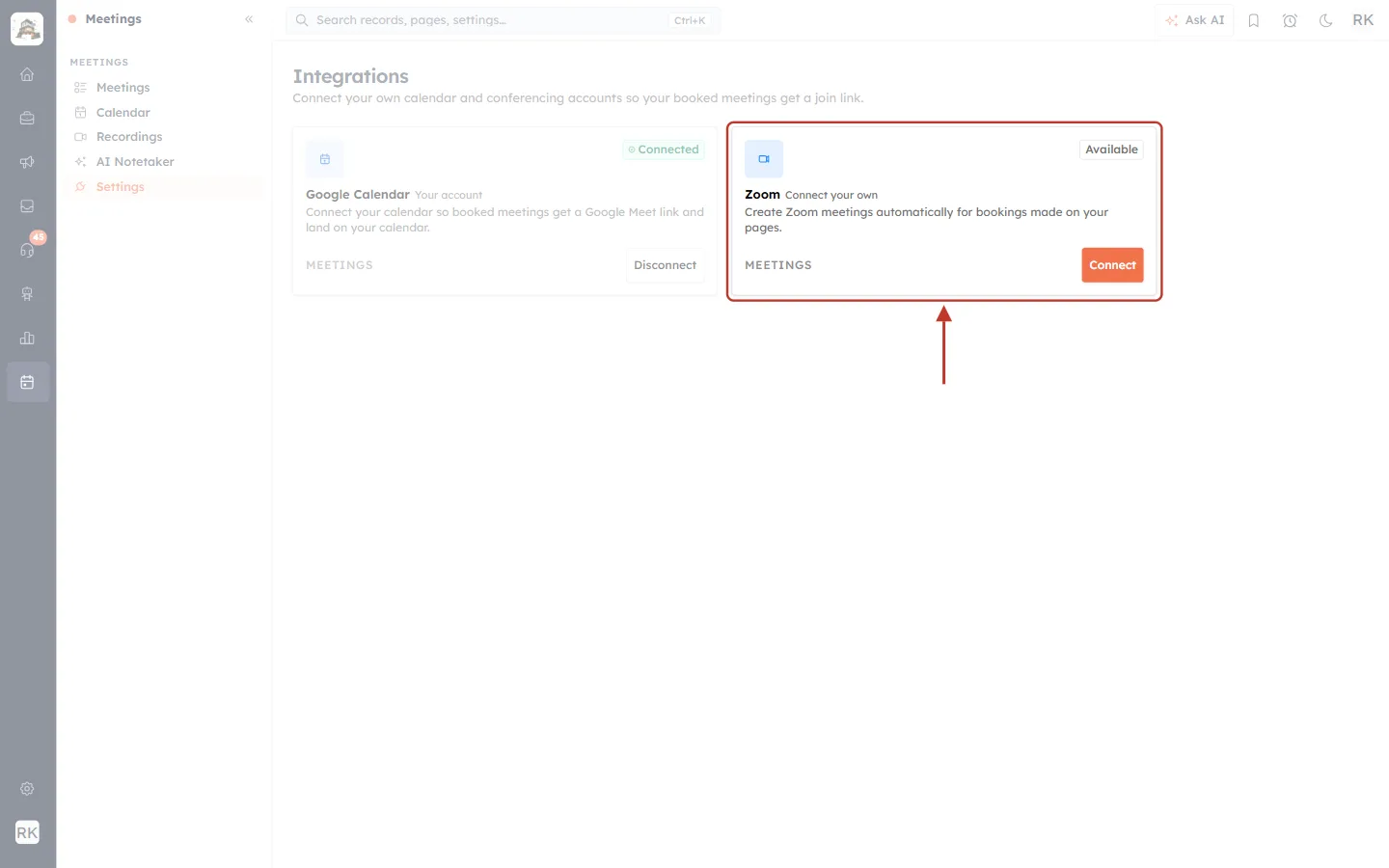Go to the Home icon in left rail
This screenshot has width=1389, height=868.
pyautogui.click(x=27, y=74)
